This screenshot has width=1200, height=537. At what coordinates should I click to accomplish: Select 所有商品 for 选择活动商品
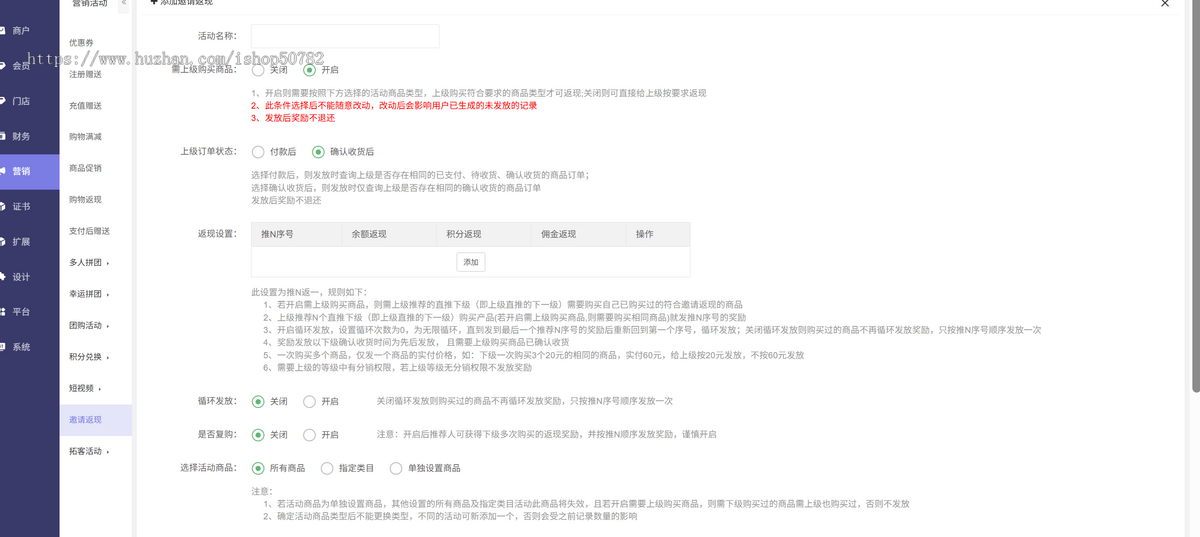pyautogui.click(x=279, y=468)
